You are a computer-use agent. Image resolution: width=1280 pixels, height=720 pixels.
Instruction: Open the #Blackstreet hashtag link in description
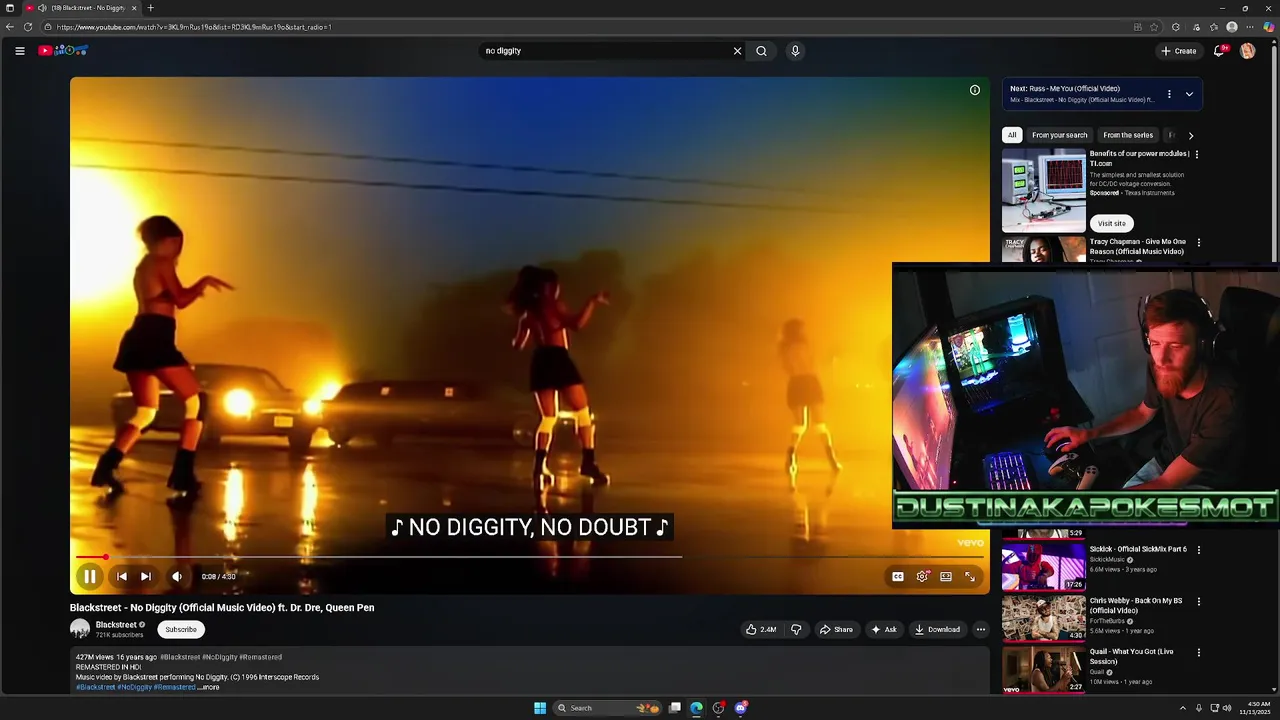point(96,687)
